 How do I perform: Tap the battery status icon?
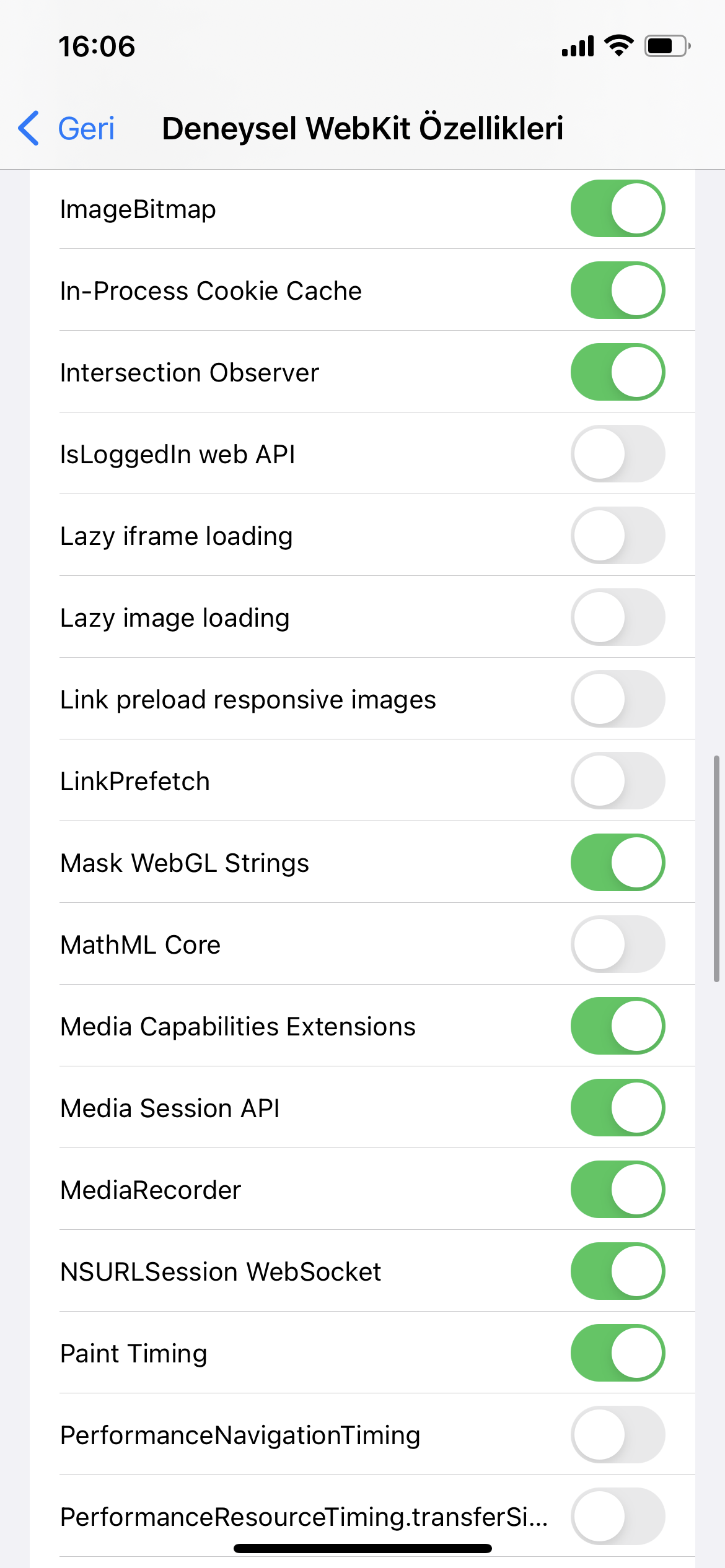(x=667, y=46)
